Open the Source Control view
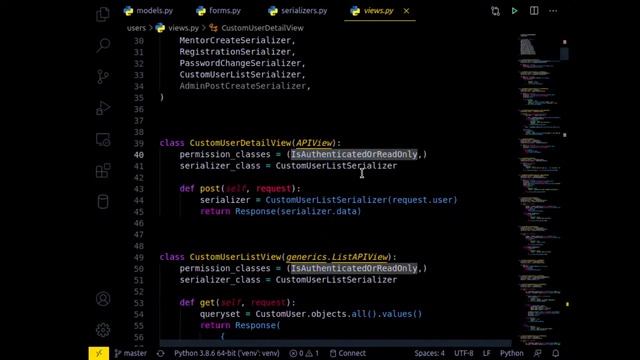 pos(103,76)
